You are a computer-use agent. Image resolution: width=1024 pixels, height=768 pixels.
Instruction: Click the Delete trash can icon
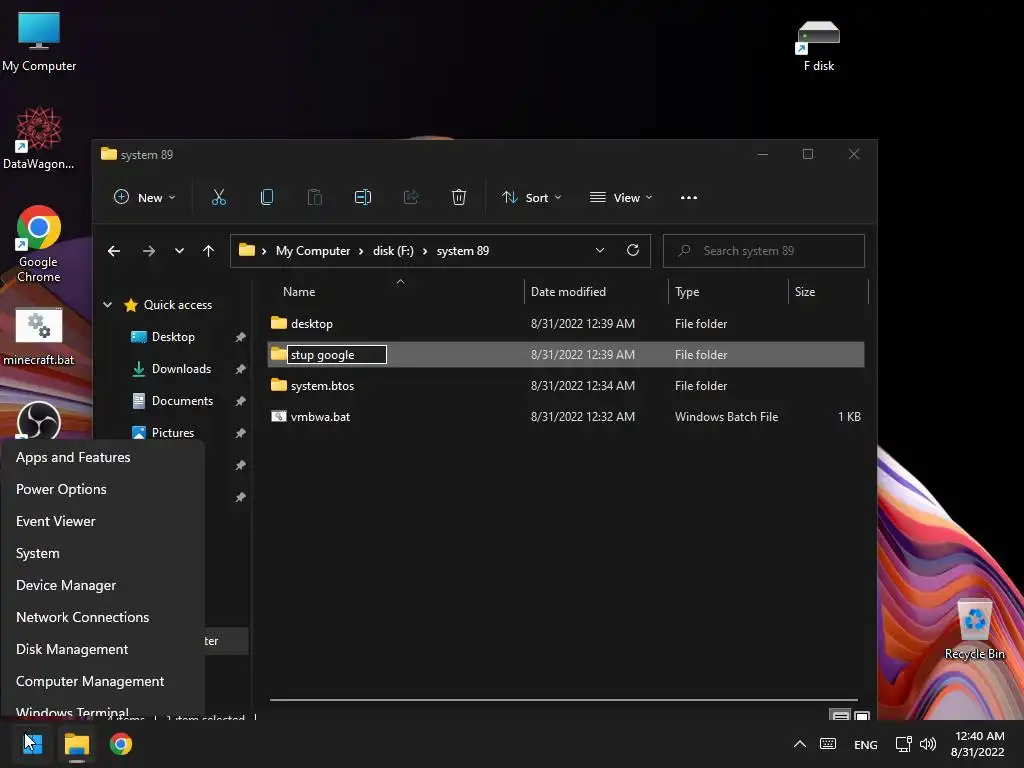459,197
